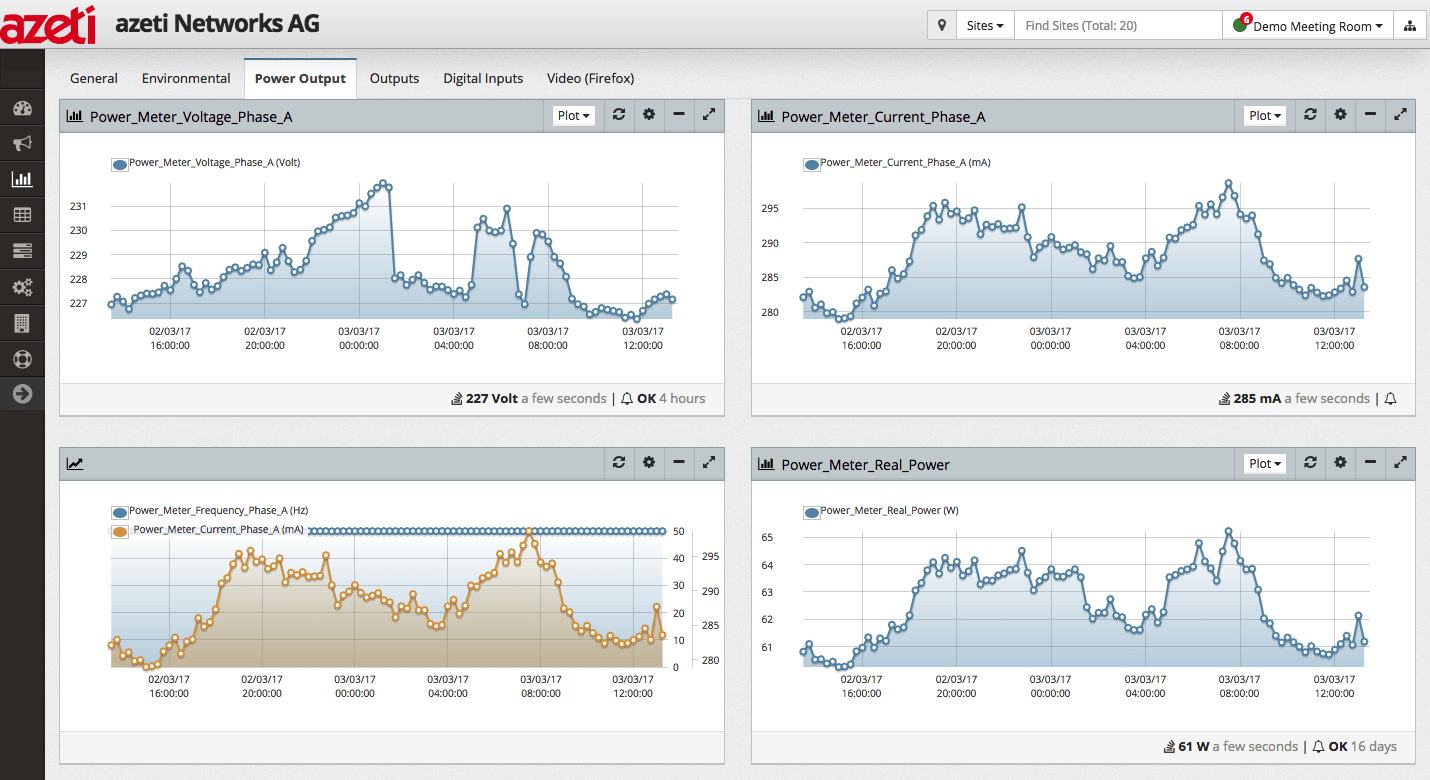The width and height of the screenshot is (1430, 780).
Task: Refresh the untitled frequency/current combined widget
Action: pyautogui.click(x=619, y=462)
